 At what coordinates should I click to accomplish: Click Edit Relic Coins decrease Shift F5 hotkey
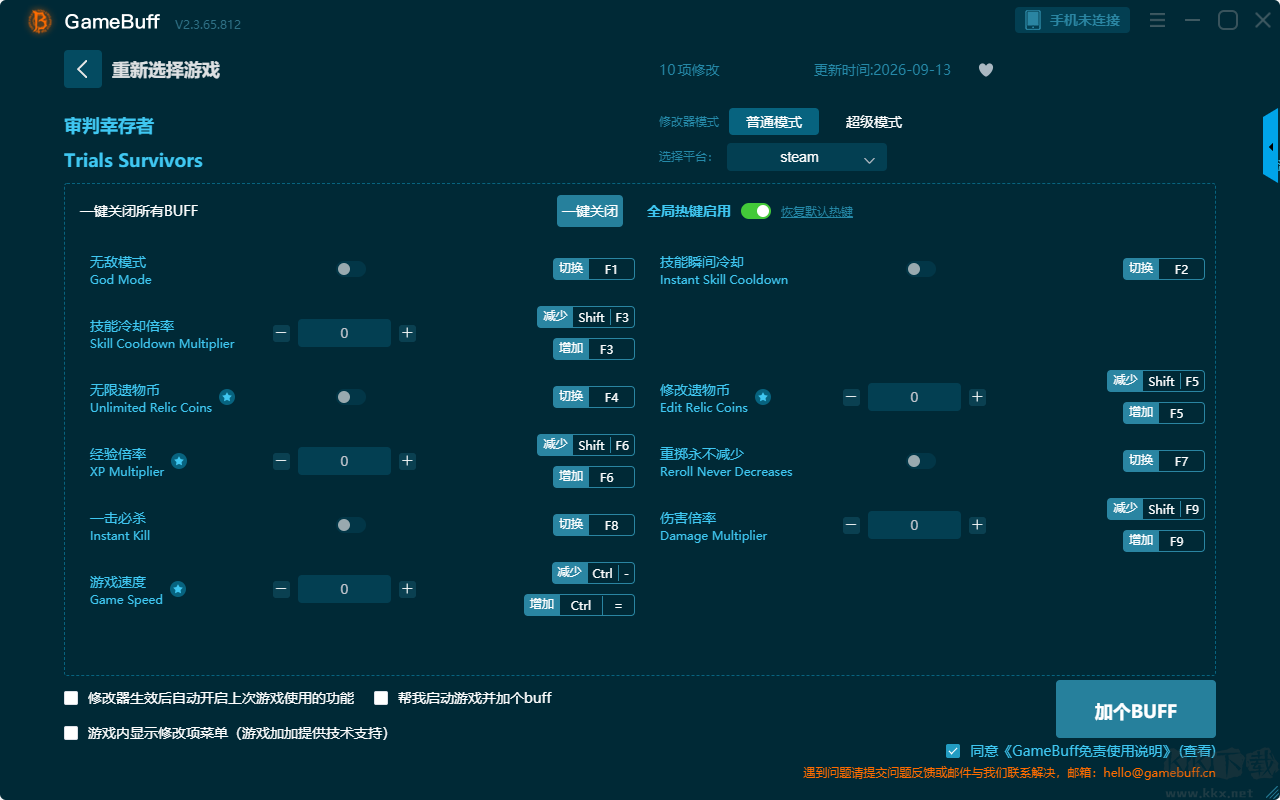click(1156, 381)
